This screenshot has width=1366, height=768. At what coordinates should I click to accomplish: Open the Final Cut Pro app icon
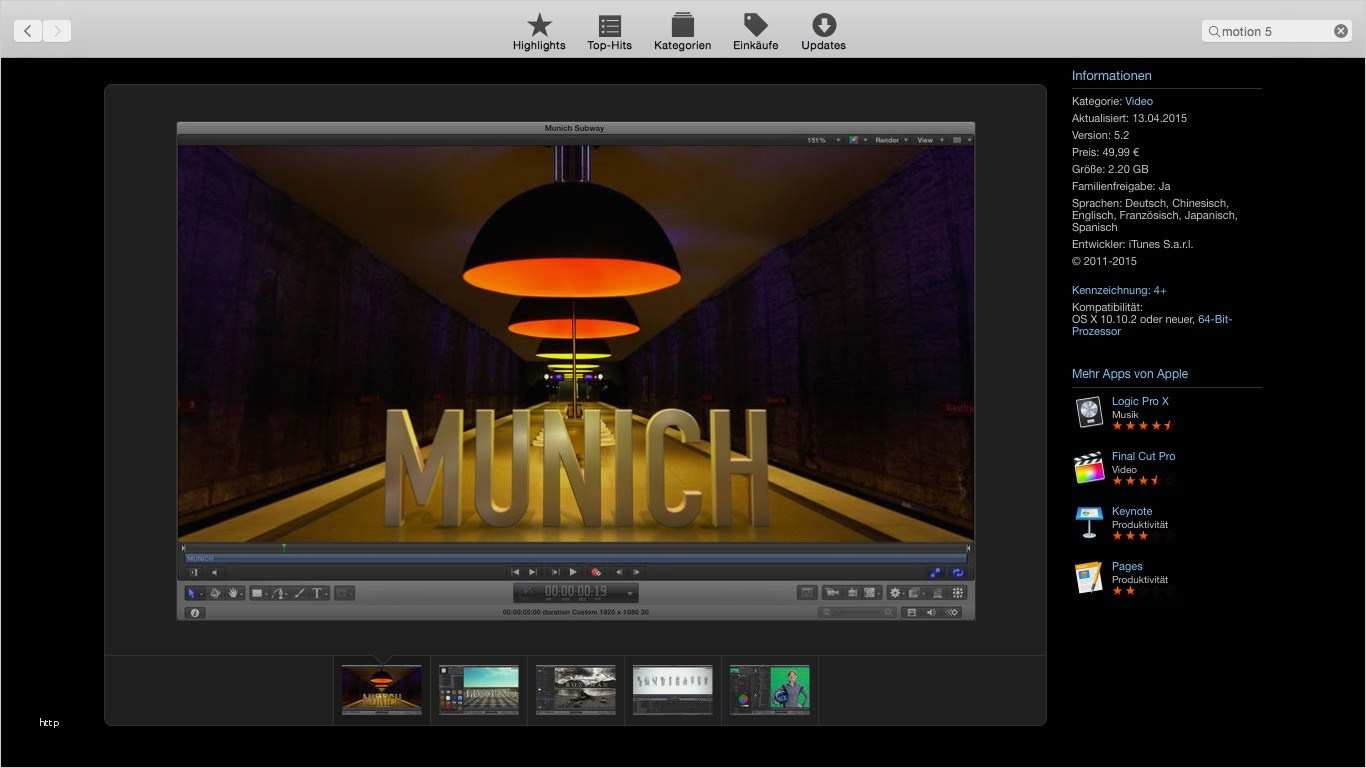click(1088, 467)
